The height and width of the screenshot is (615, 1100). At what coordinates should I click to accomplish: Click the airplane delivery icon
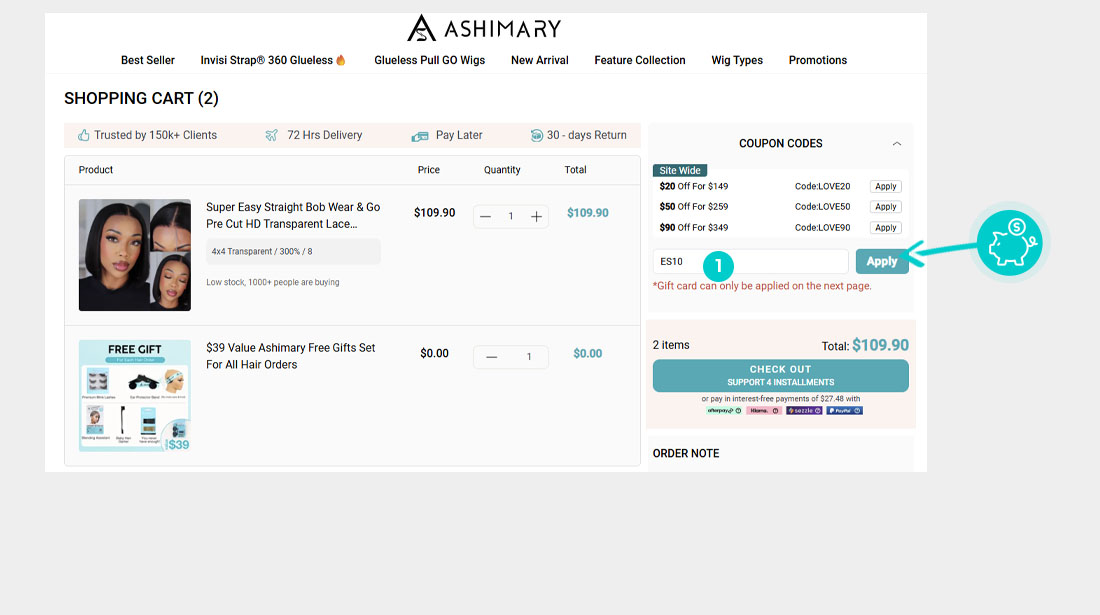coord(272,135)
